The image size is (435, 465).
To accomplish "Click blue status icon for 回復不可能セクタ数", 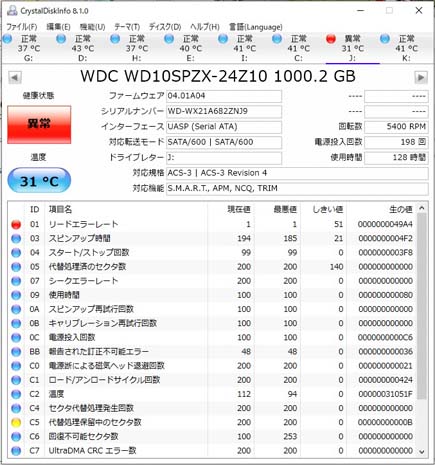I will tap(16, 436).
